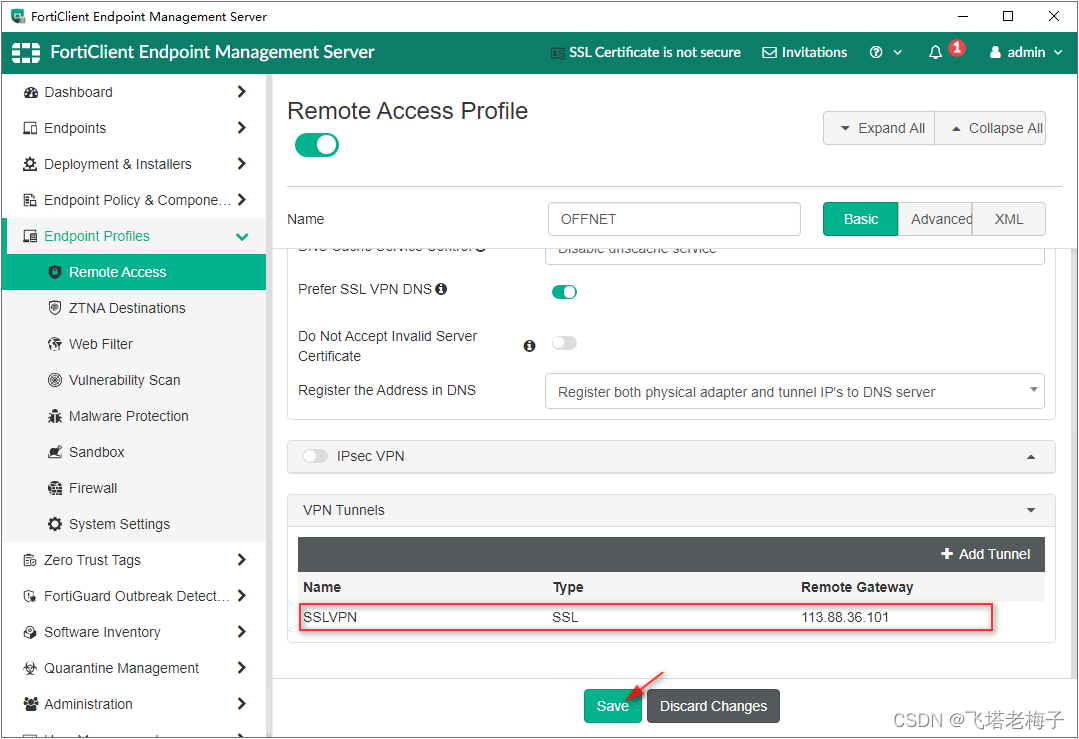
Task: Expand the Quarantine Management chevron
Action: pos(242,667)
